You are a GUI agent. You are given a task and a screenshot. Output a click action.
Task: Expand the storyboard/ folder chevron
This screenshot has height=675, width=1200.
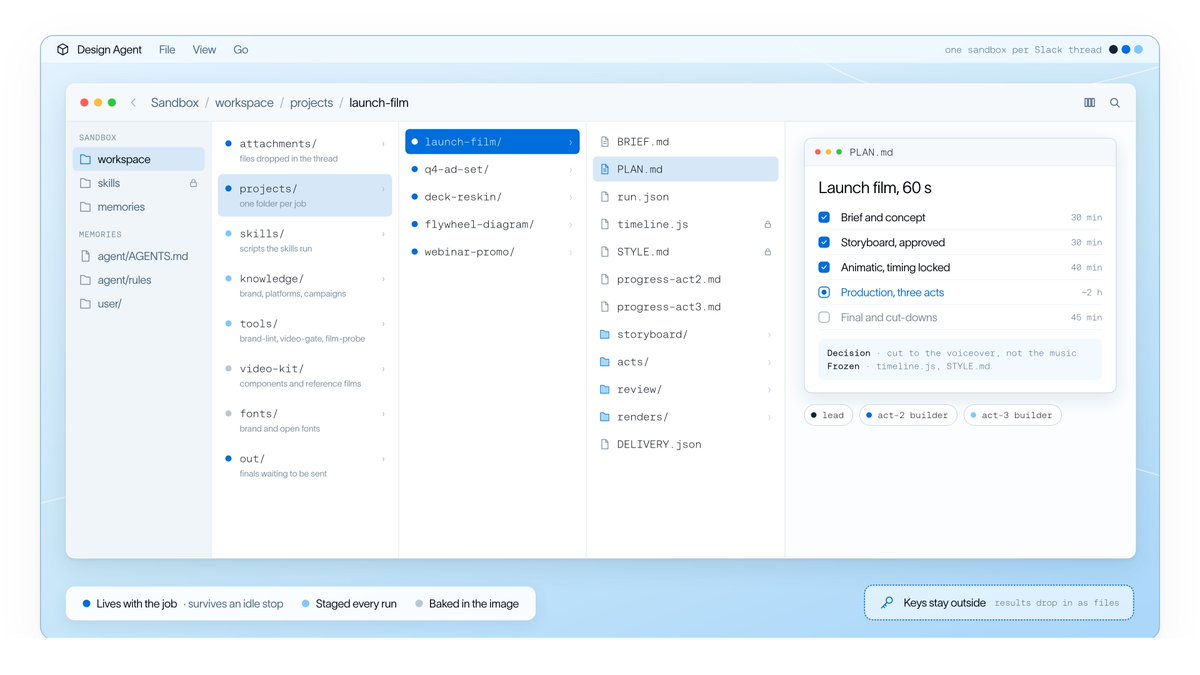click(x=769, y=335)
